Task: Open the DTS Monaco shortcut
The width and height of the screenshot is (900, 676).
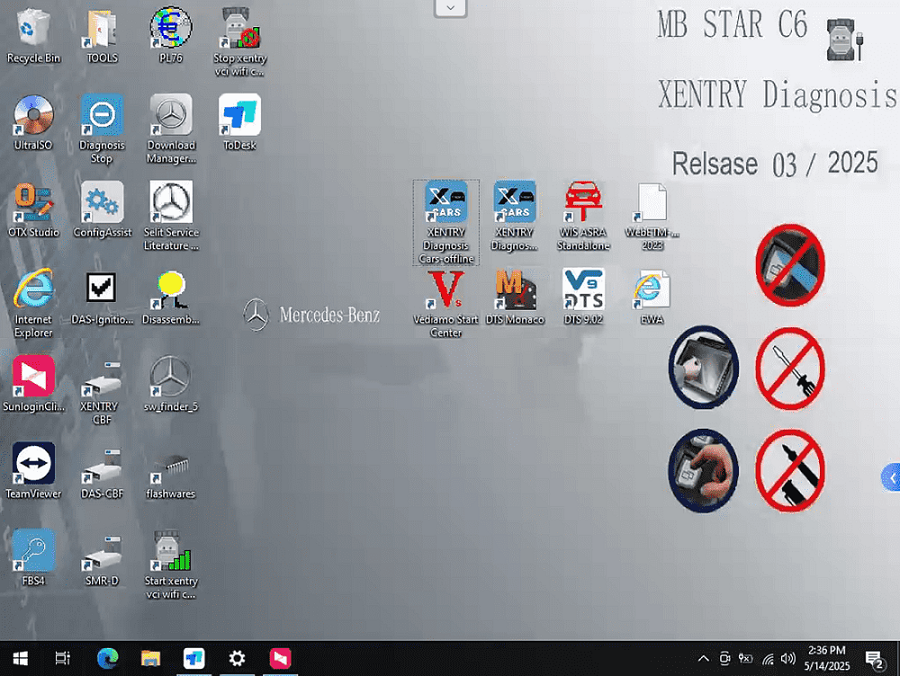Action: [515, 297]
